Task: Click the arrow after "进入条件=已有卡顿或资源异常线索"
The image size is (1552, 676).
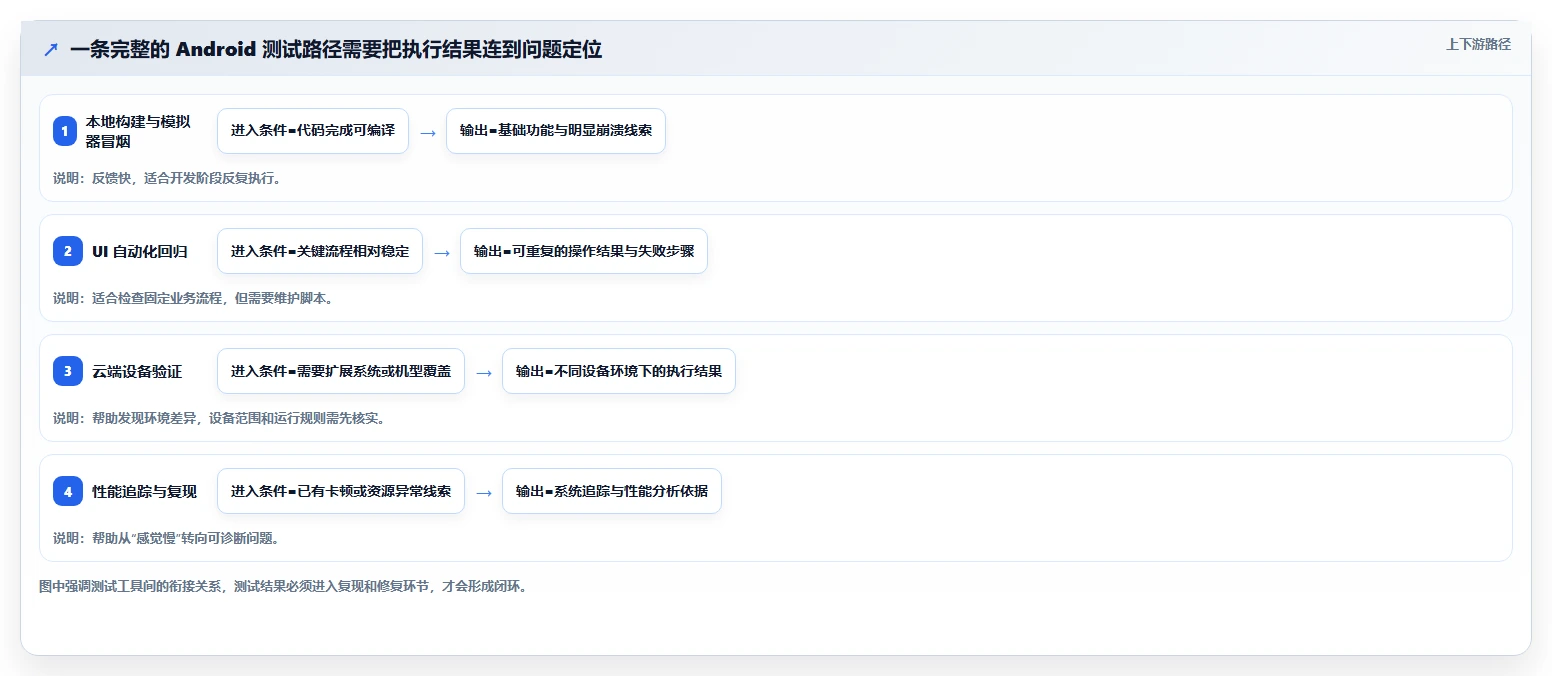Action: (x=484, y=492)
